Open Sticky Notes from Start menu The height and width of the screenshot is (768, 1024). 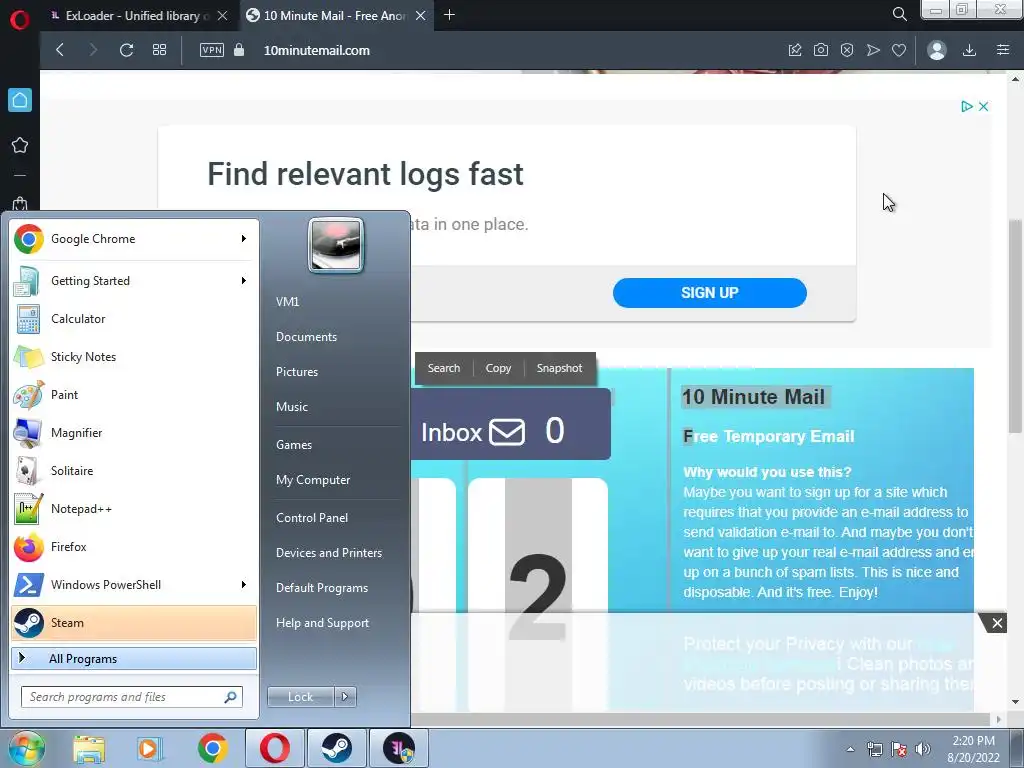(134, 357)
